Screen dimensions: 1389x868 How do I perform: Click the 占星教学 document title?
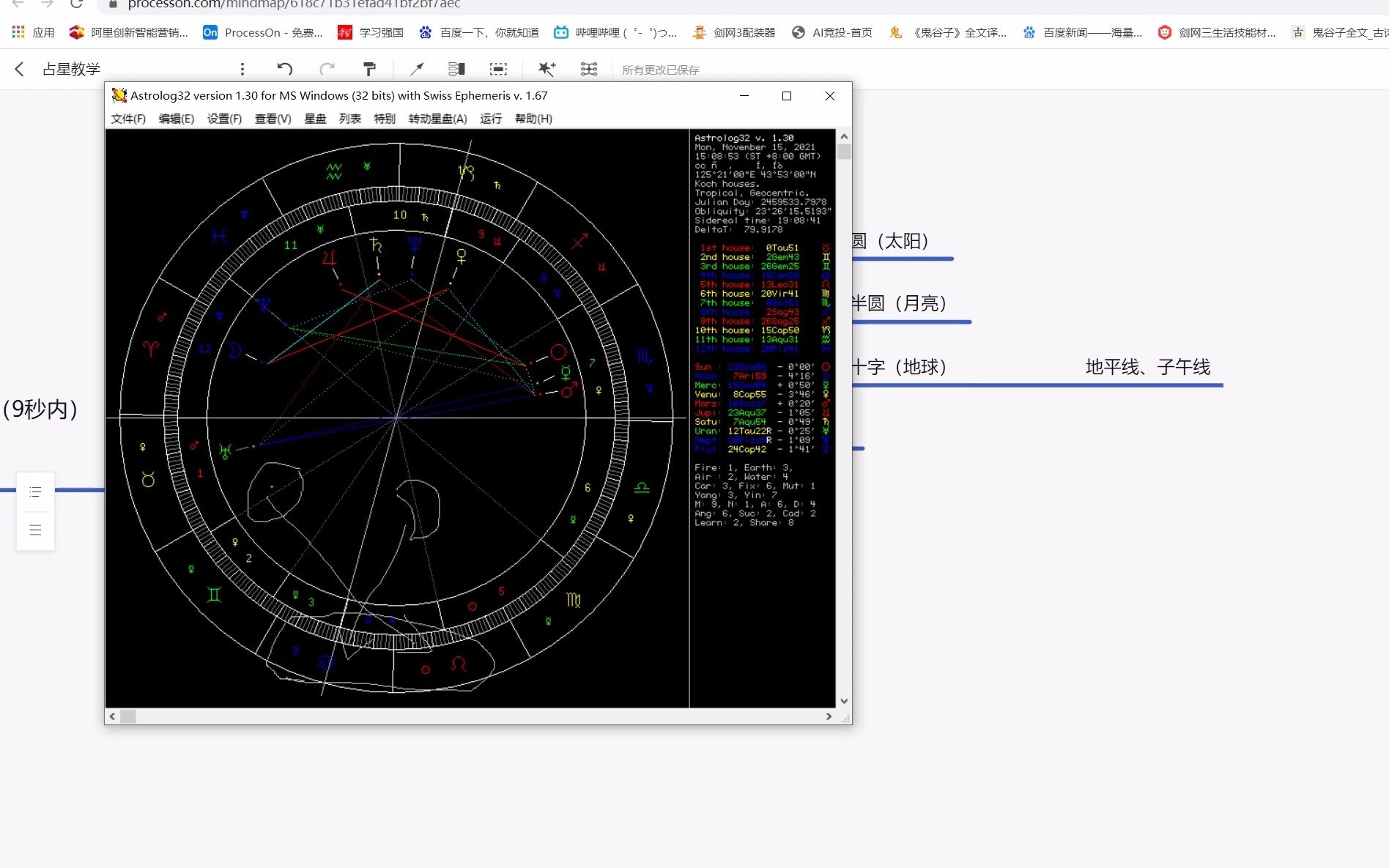pos(71,69)
